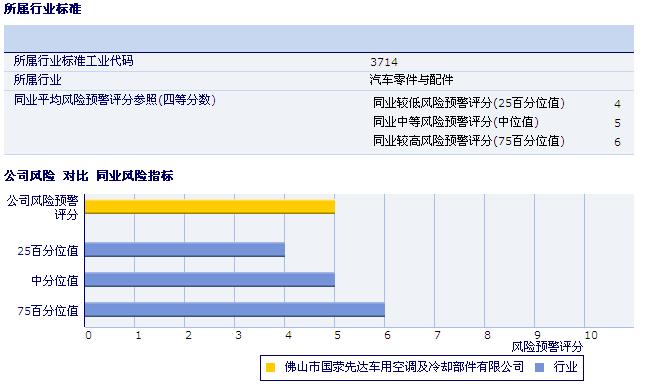Click the 同业中等风险预警评分 row

pyautogui.click(x=497, y=122)
